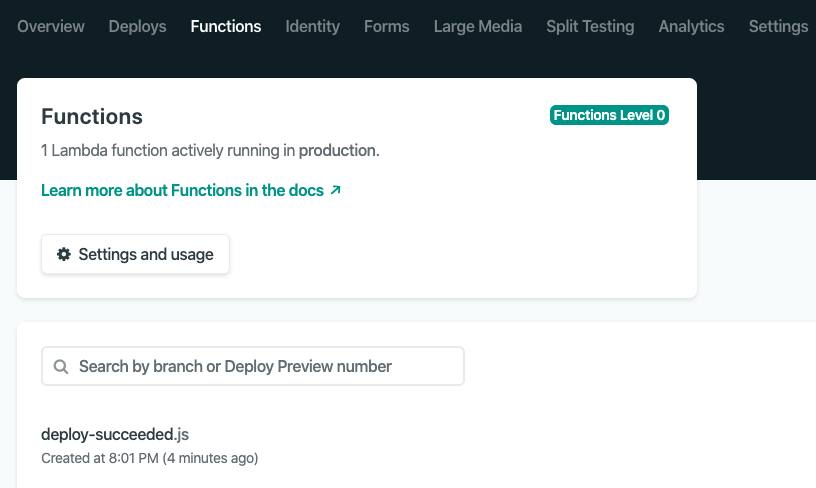
Task: Switch to Large Media tab
Action: pyautogui.click(x=478, y=26)
